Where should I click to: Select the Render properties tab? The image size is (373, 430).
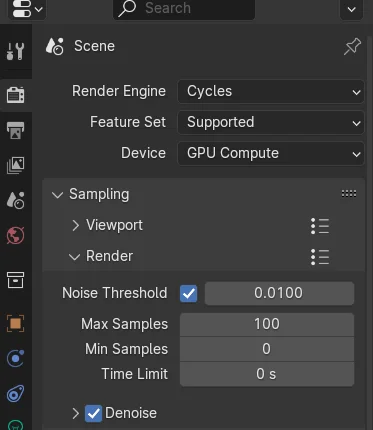[15, 95]
